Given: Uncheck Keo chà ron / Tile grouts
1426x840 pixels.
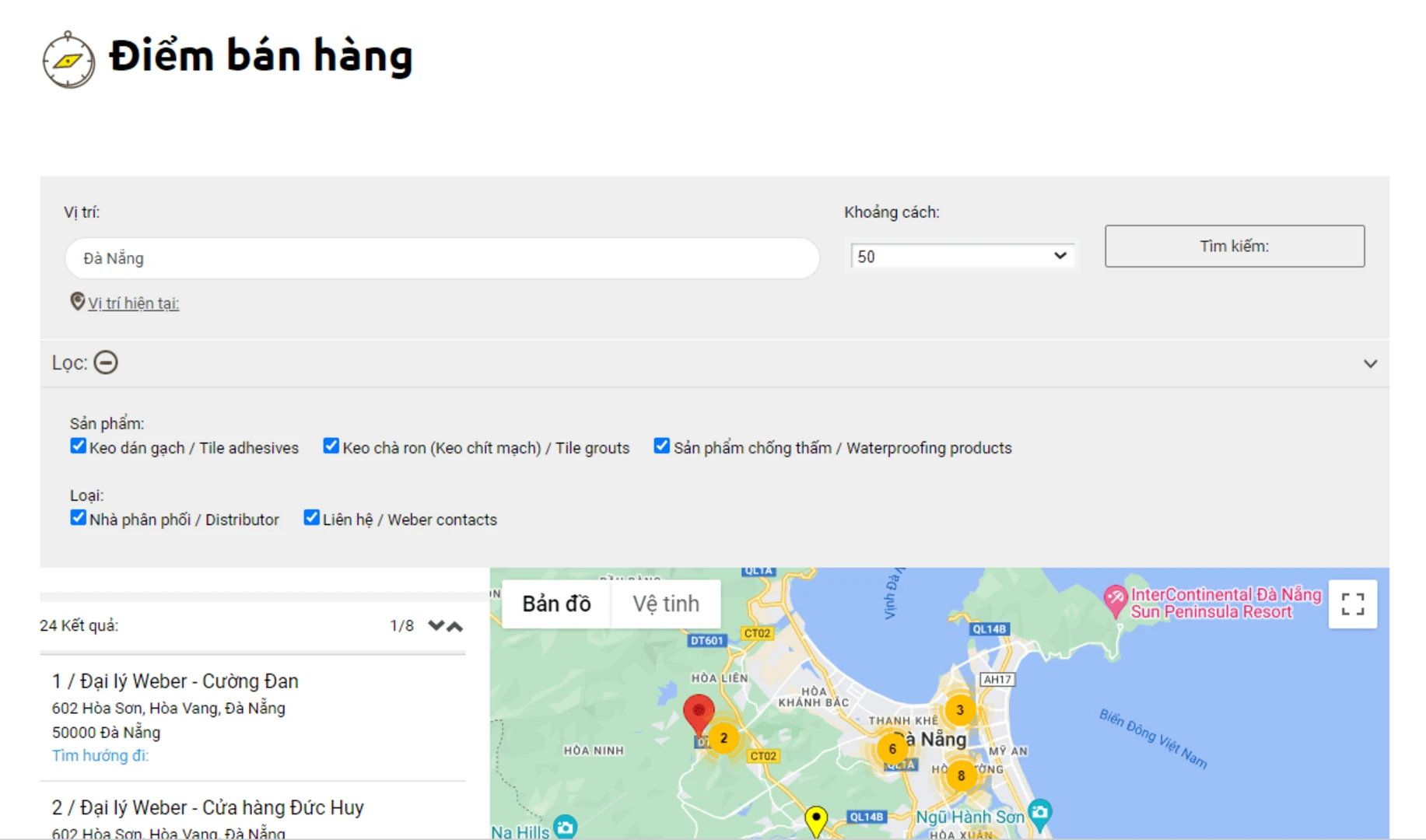Looking at the screenshot, I should [x=331, y=446].
